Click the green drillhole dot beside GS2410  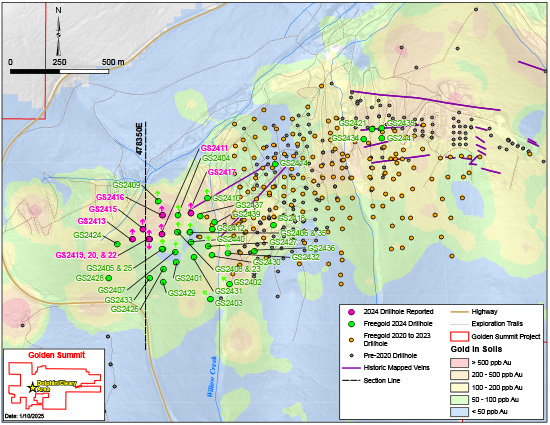tap(207, 198)
